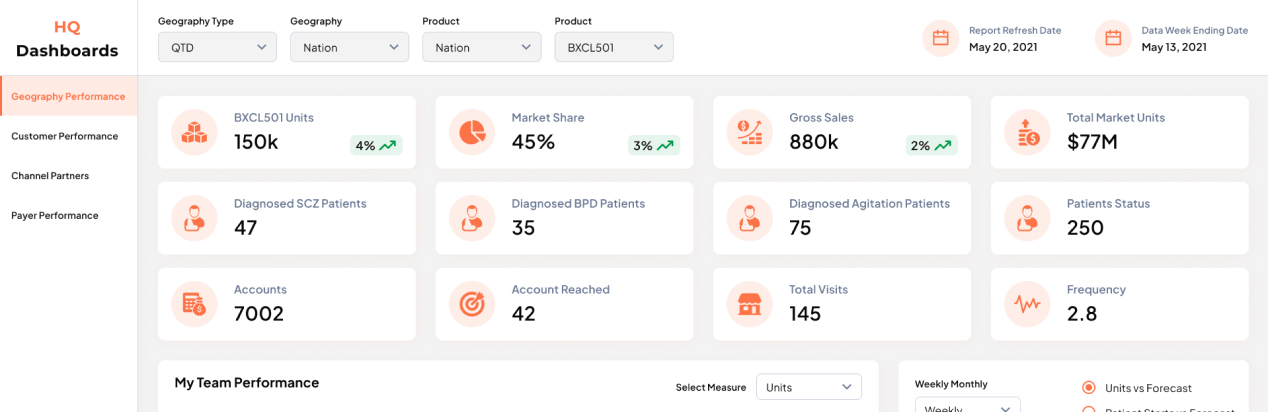
Task: Click the Account Reached target icon
Action: 472,304
